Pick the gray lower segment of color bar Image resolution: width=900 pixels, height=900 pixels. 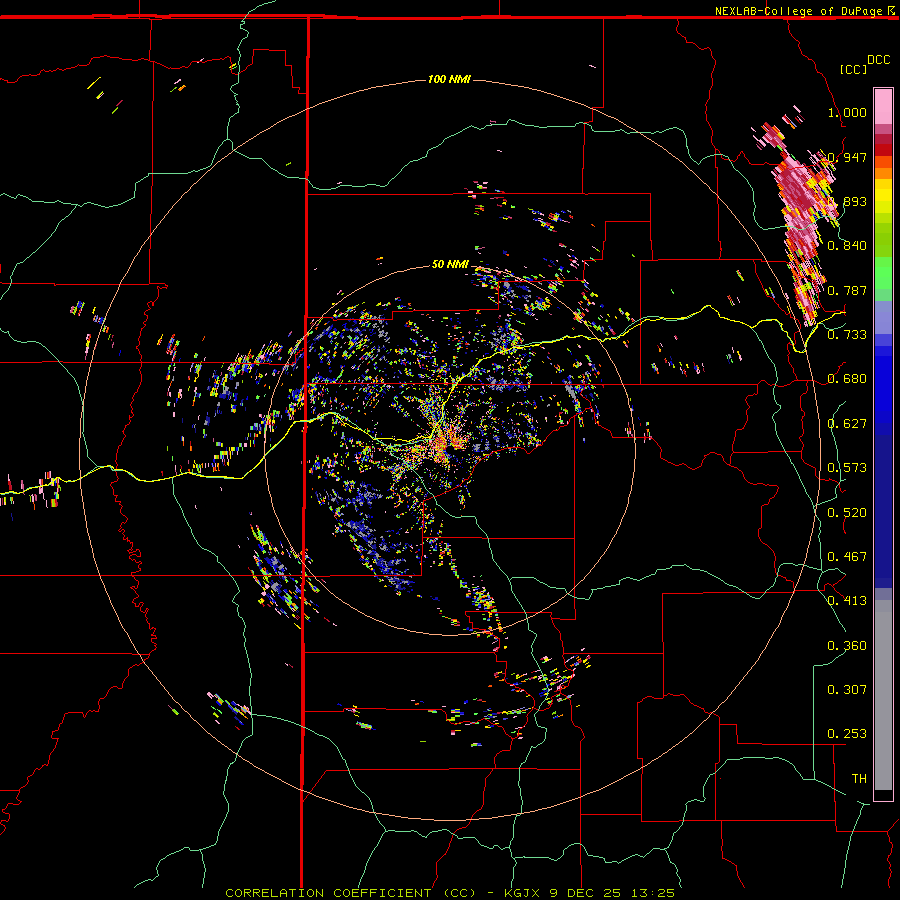883,695
